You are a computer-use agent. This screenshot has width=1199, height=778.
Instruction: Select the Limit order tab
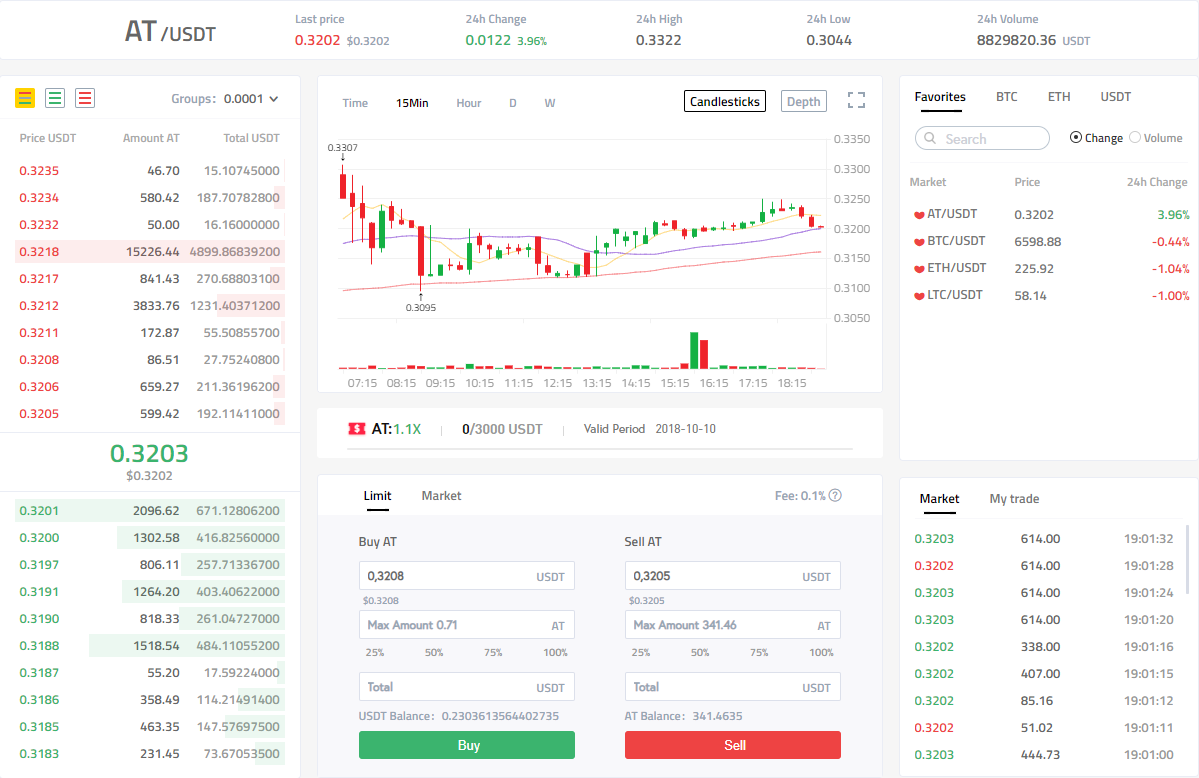point(377,496)
